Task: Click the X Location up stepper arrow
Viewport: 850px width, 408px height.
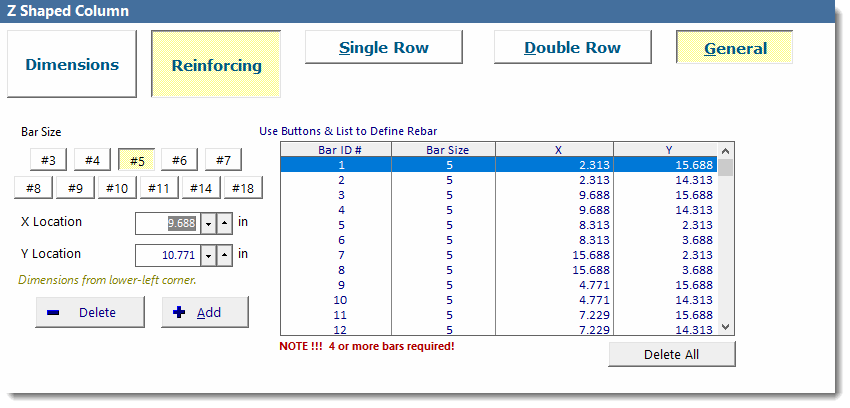Action: pyautogui.click(x=225, y=223)
